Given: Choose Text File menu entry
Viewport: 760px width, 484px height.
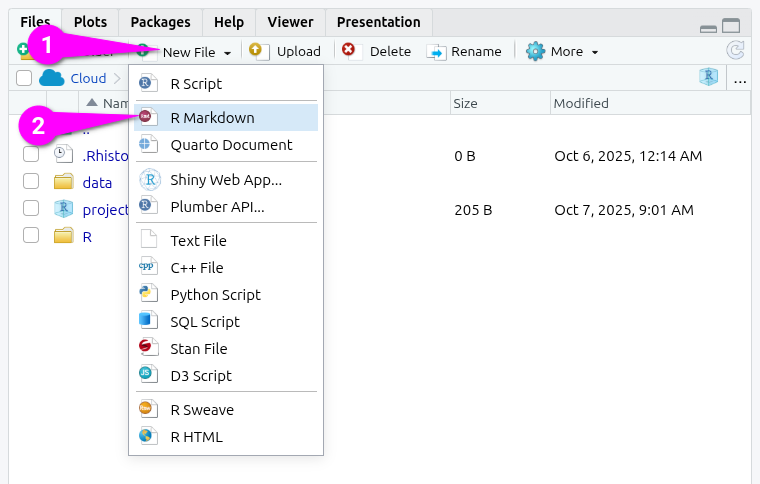Looking at the screenshot, I should [x=226, y=241].
